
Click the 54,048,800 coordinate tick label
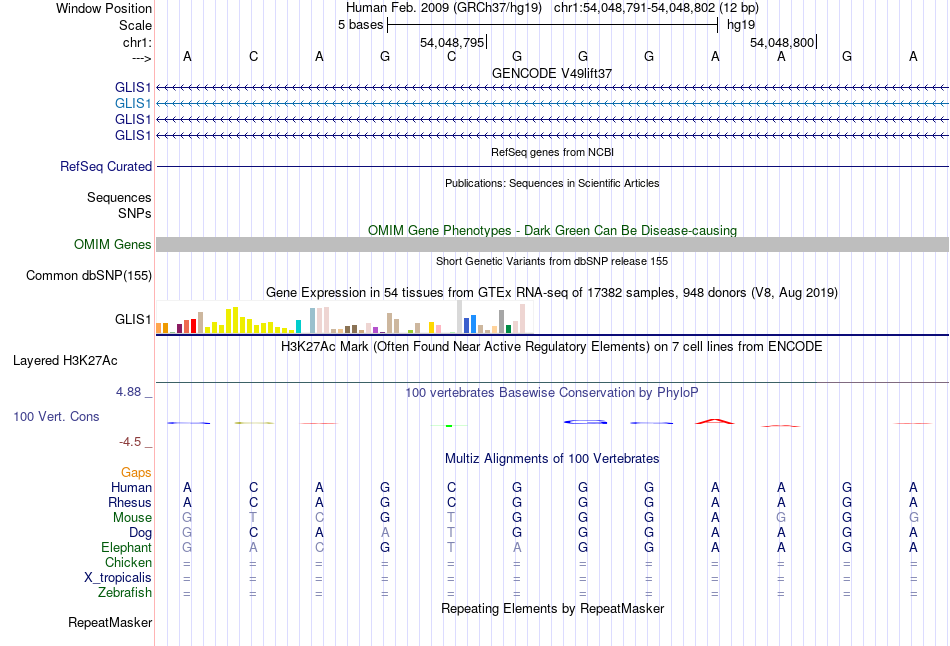click(782, 42)
